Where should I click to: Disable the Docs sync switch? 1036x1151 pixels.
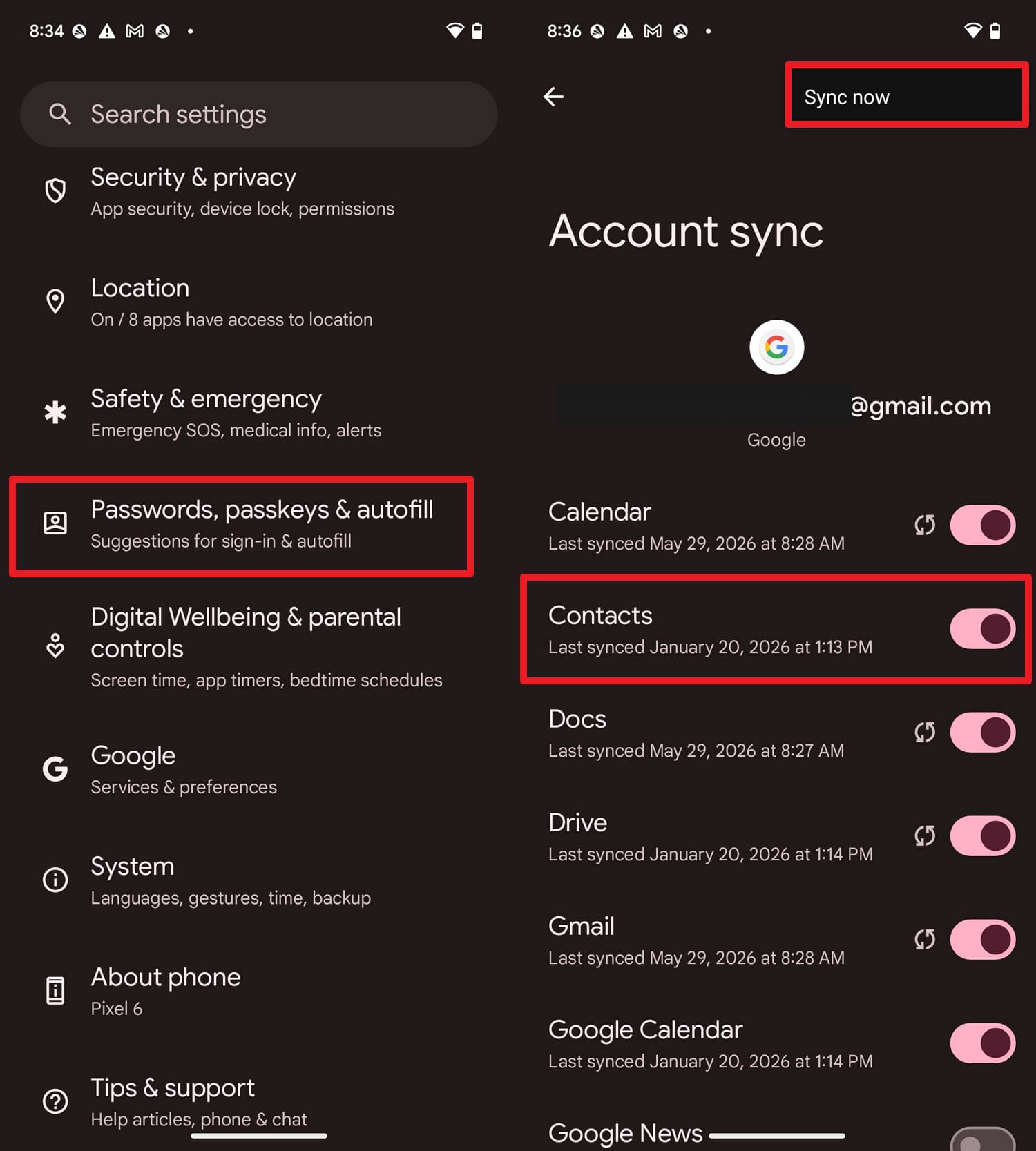[982, 733]
